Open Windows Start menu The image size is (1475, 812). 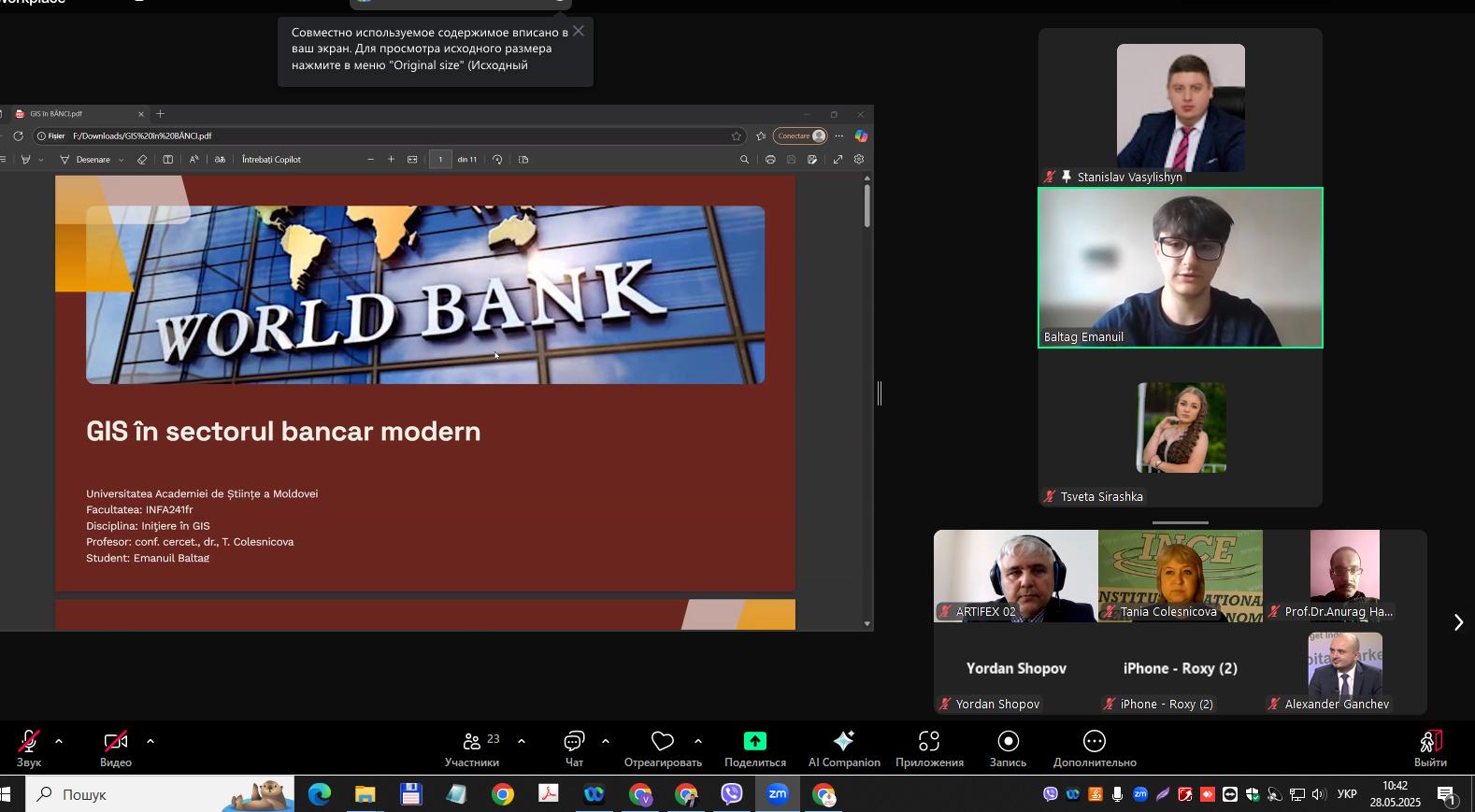[x=6, y=794]
